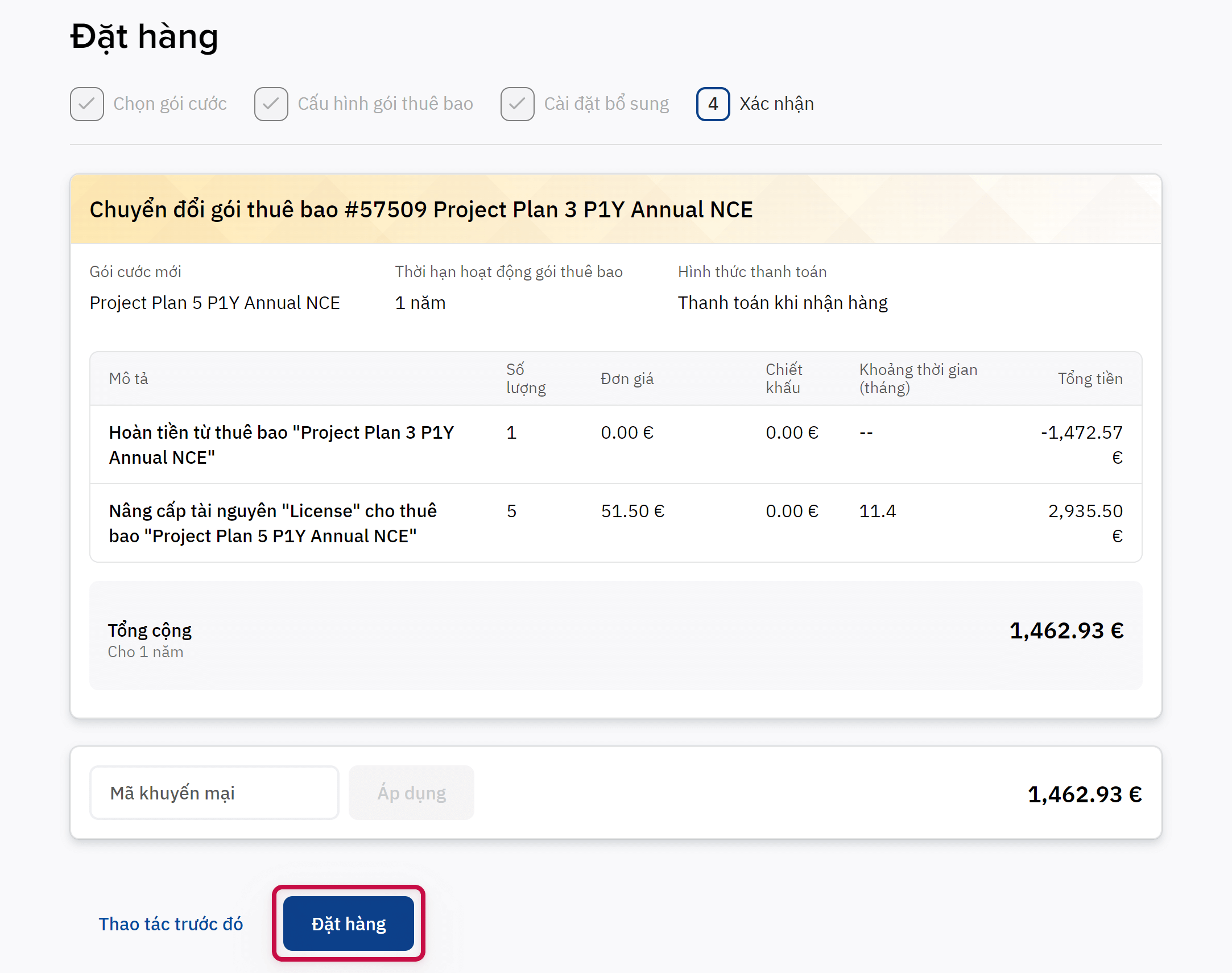Click the Tổng cộng summary amount

coord(1066,630)
